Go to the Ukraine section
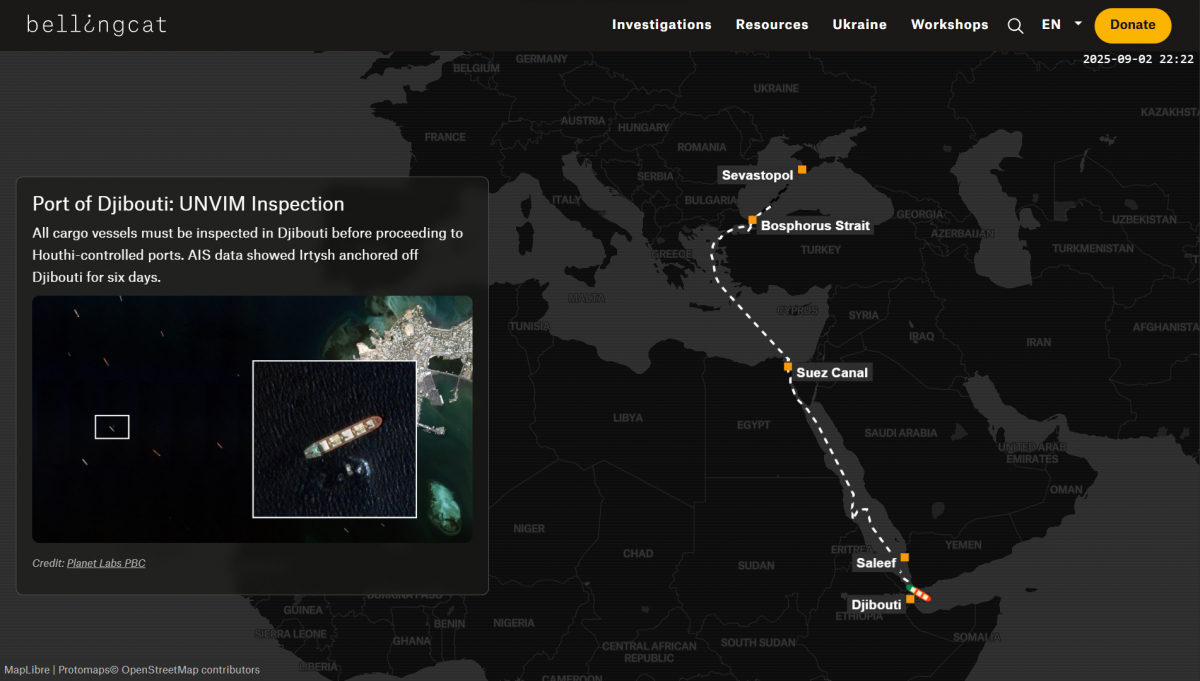 click(x=859, y=25)
